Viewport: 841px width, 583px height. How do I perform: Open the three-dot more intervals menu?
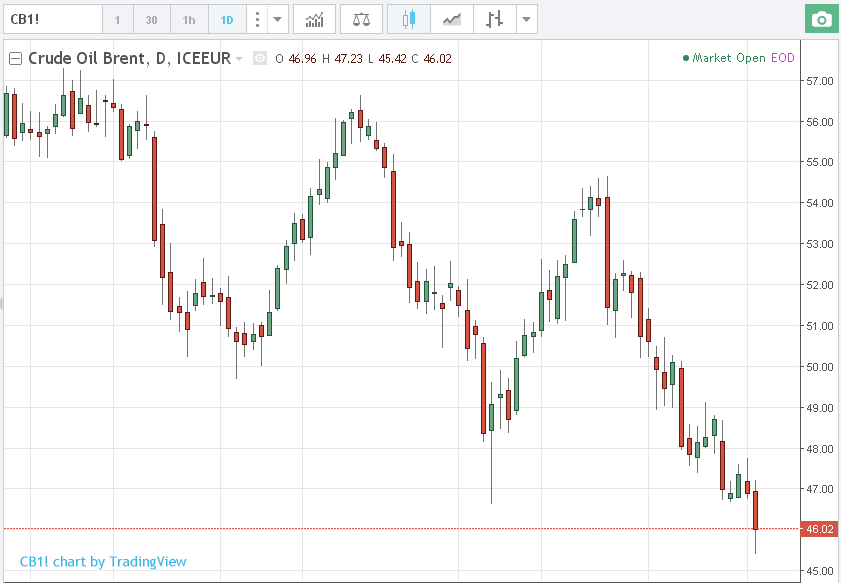(x=257, y=19)
